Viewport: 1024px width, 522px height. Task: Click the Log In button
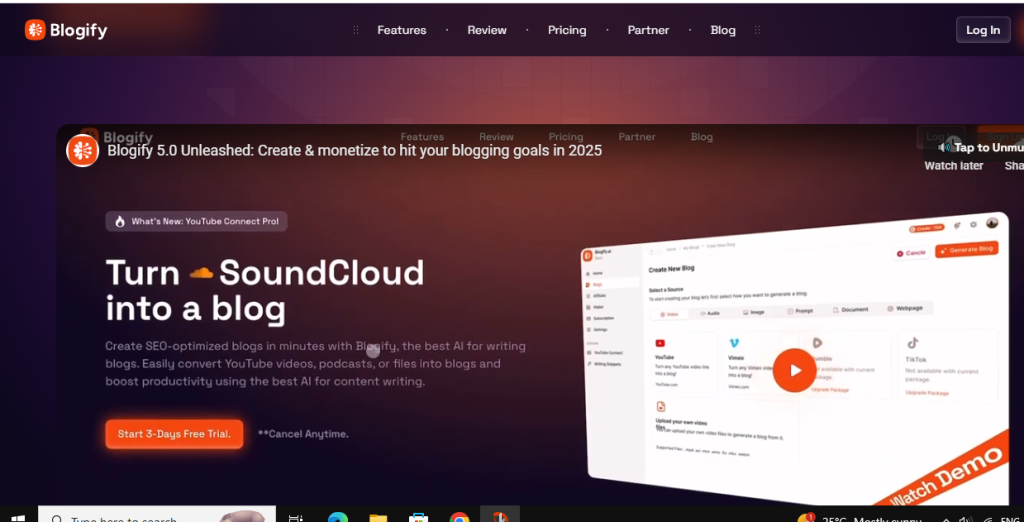[x=983, y=30]
